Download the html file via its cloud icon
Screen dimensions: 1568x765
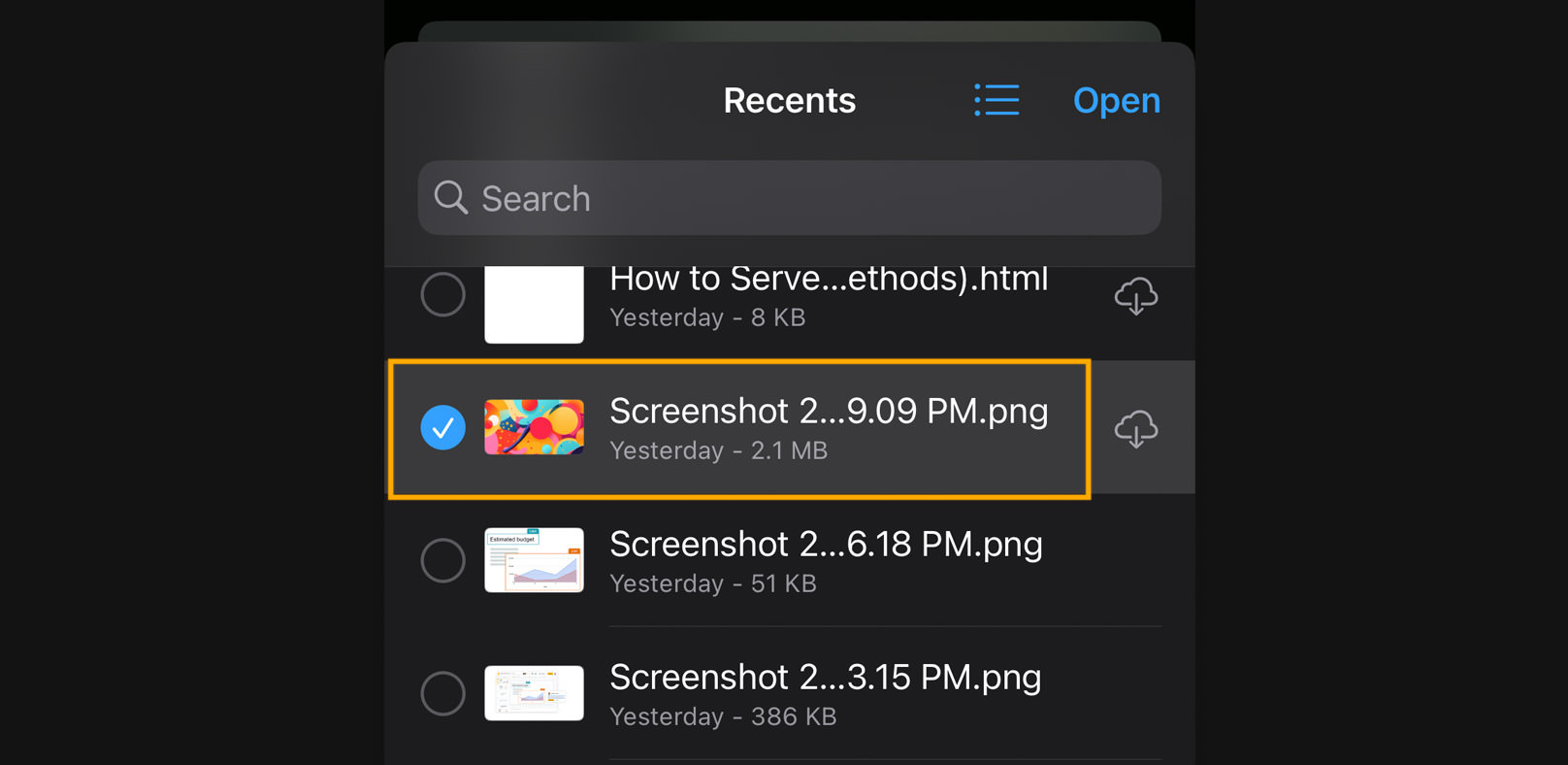(x=1136, y=295)
